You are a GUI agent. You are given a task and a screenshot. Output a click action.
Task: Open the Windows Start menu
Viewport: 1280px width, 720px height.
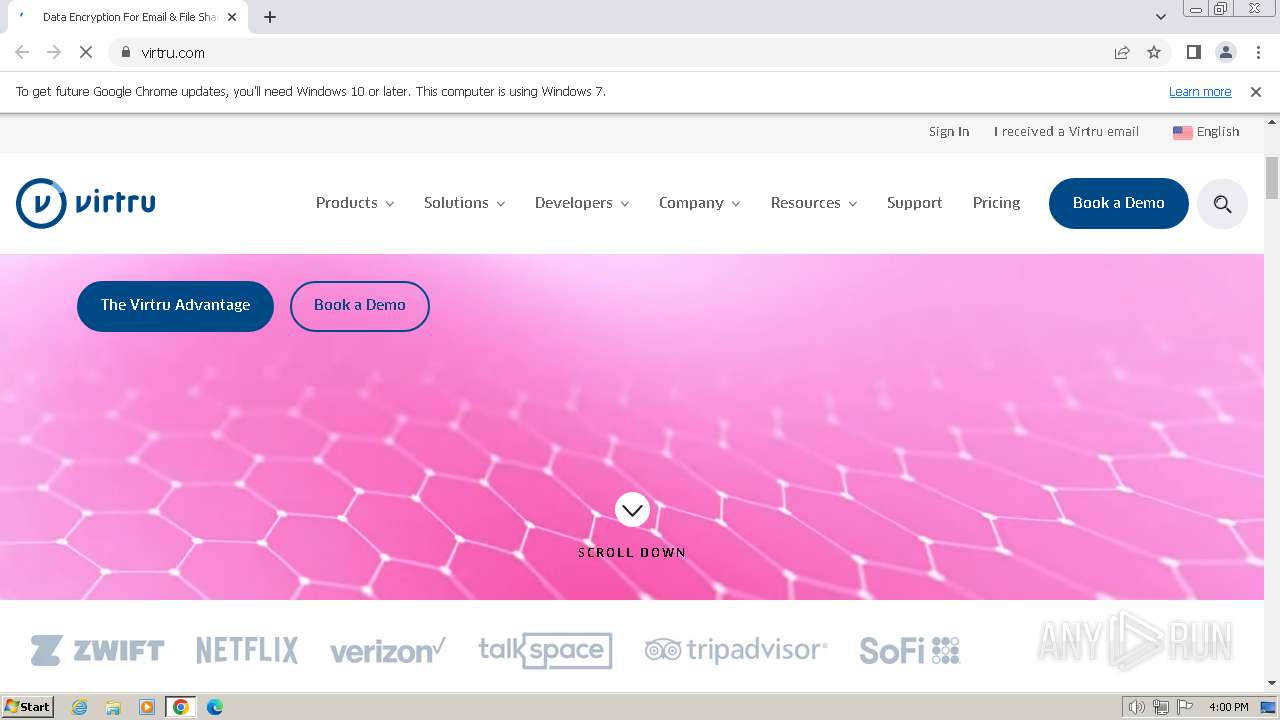click(x=27, y=707)
